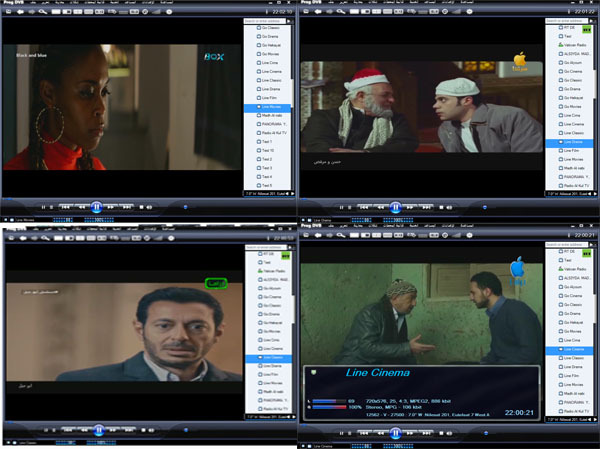Select 'Test' channel in Line Cinema window list

(567, 260)
